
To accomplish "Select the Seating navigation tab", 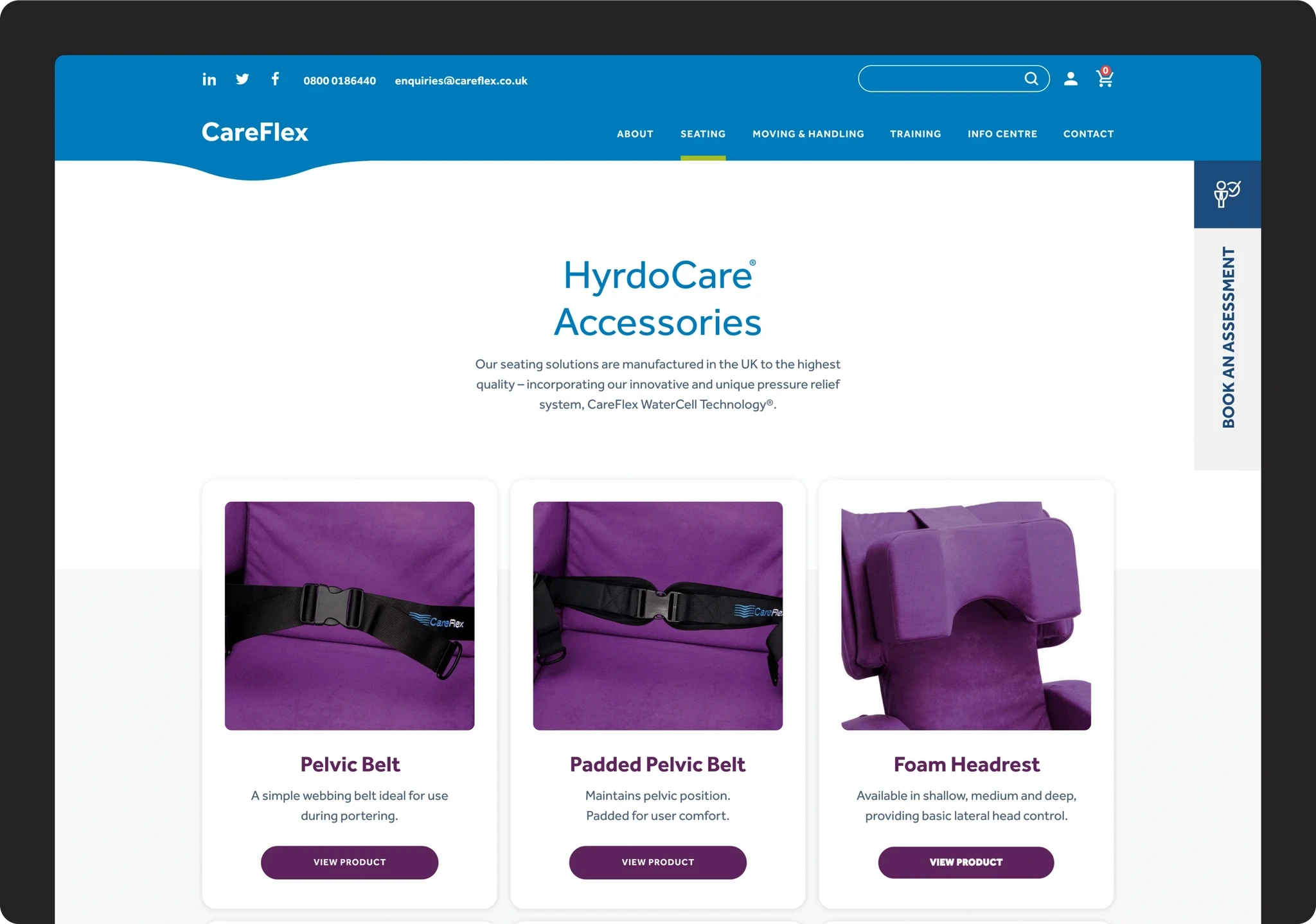I will (702, 133).
